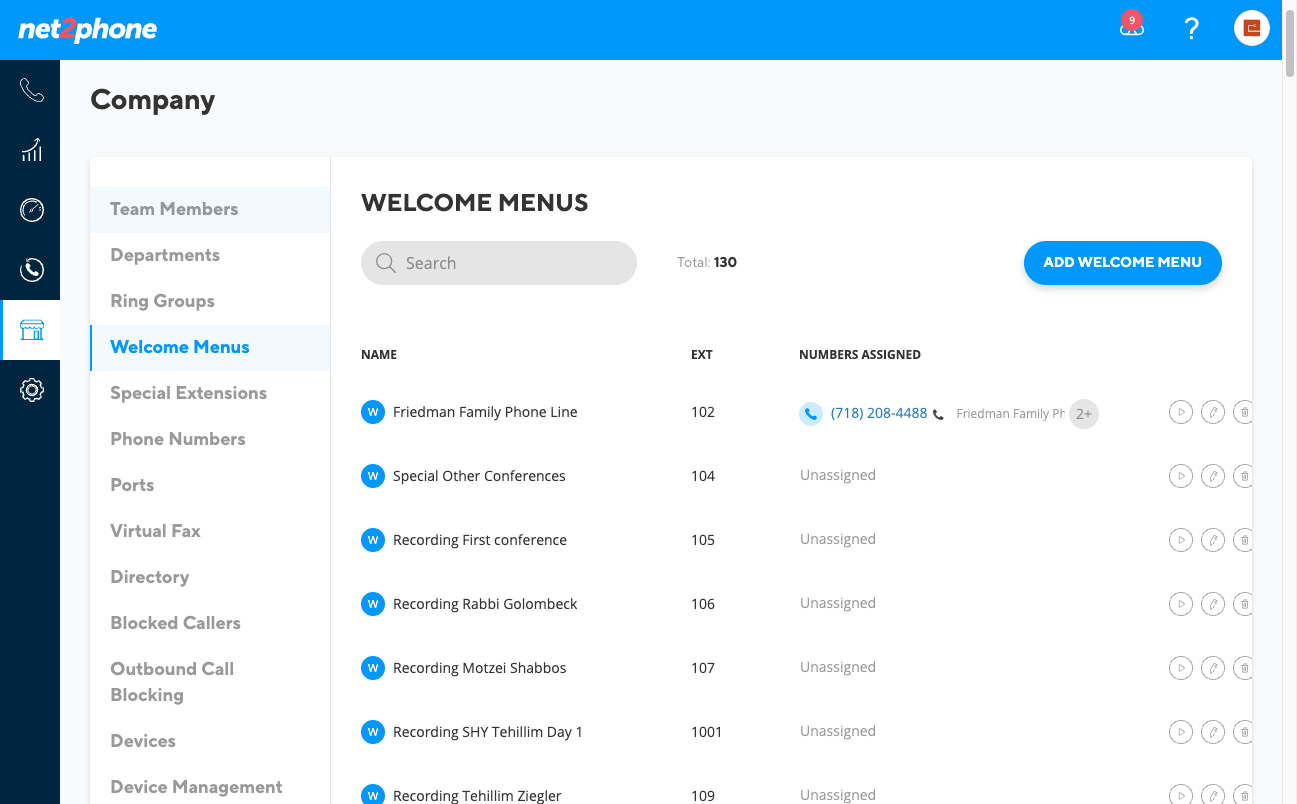
Task: Open the settings gear sidebar icon
Action: pyautogui.click(x=31, y=390)
